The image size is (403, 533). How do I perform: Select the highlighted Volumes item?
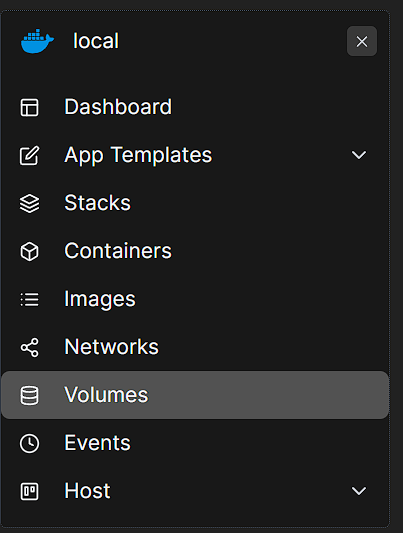tap(195, 395)
